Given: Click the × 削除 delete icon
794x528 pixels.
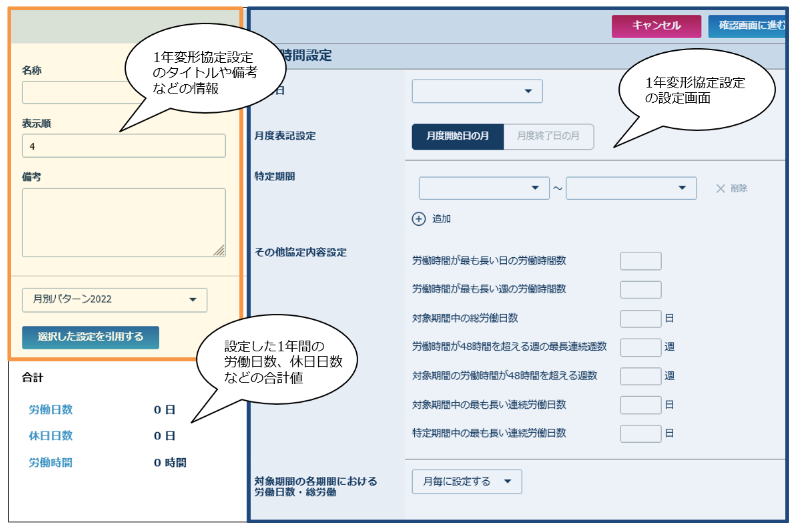Looking at the screenshot, I should click(x=720, y=188).
